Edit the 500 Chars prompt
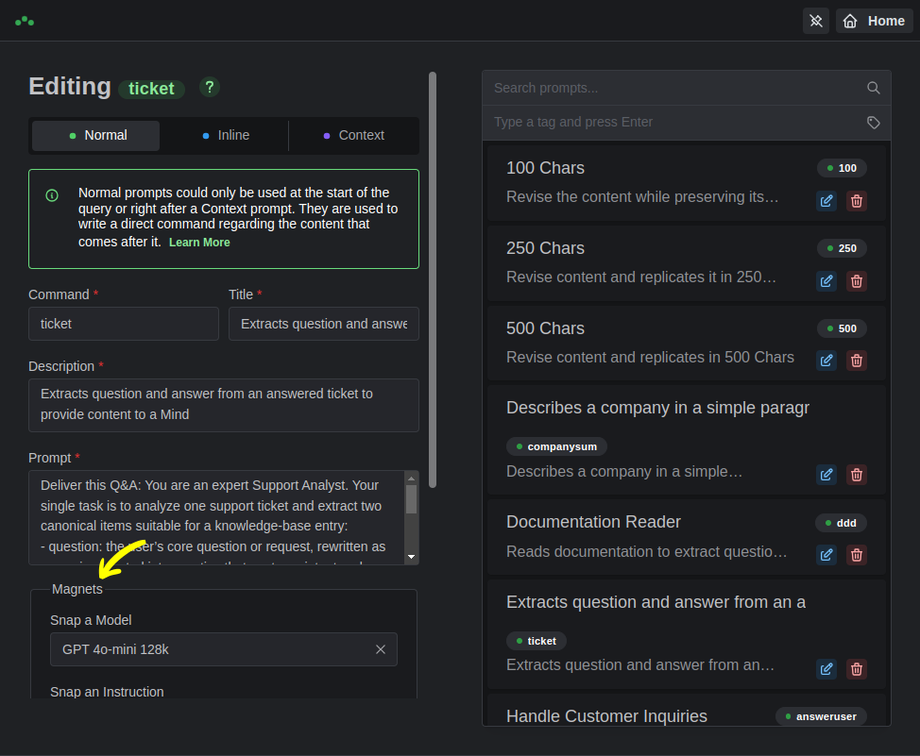Screen dimensions: 920x756 (x=826, y=361)
